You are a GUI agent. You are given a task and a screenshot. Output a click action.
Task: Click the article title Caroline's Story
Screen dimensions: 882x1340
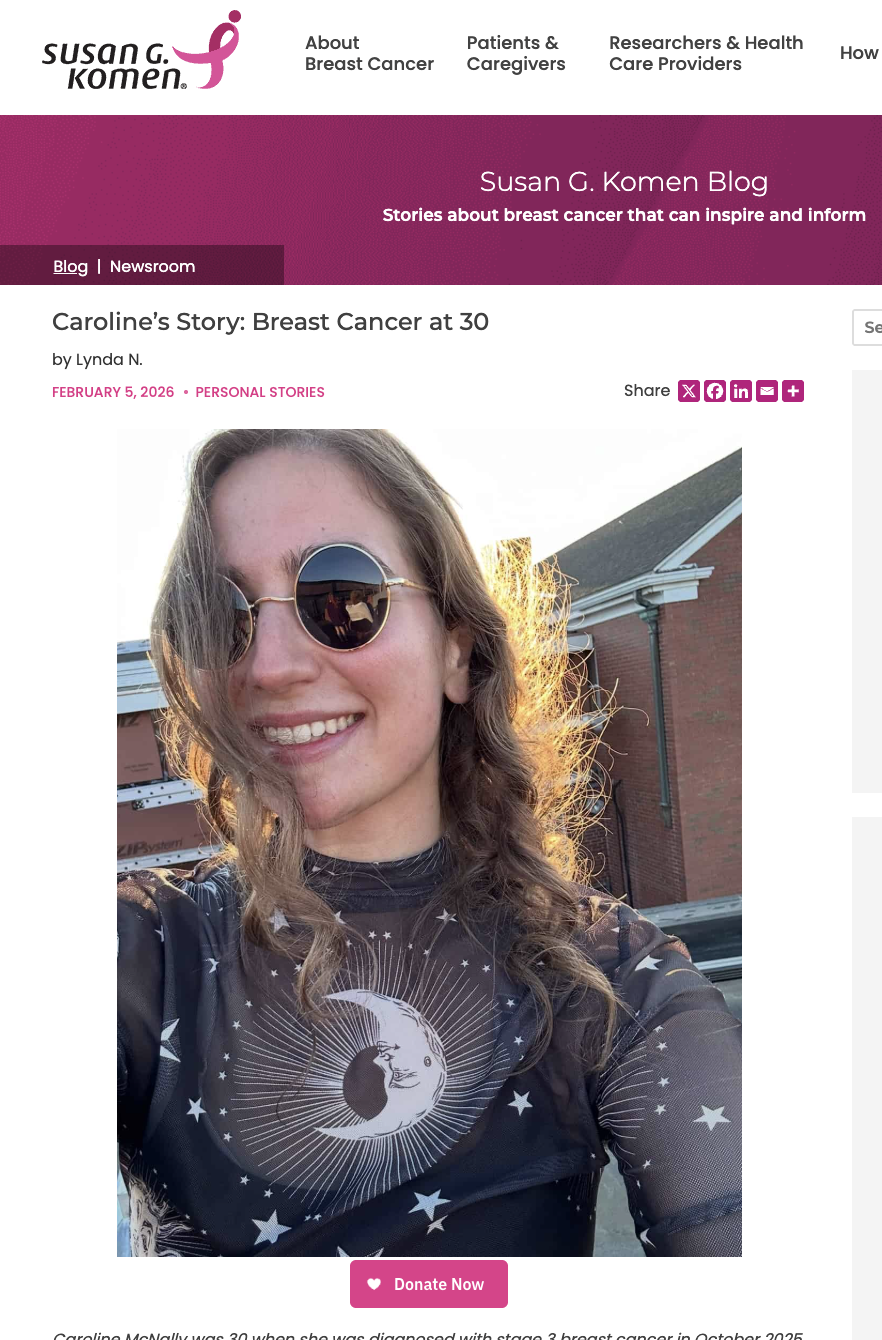click(270, 322)
